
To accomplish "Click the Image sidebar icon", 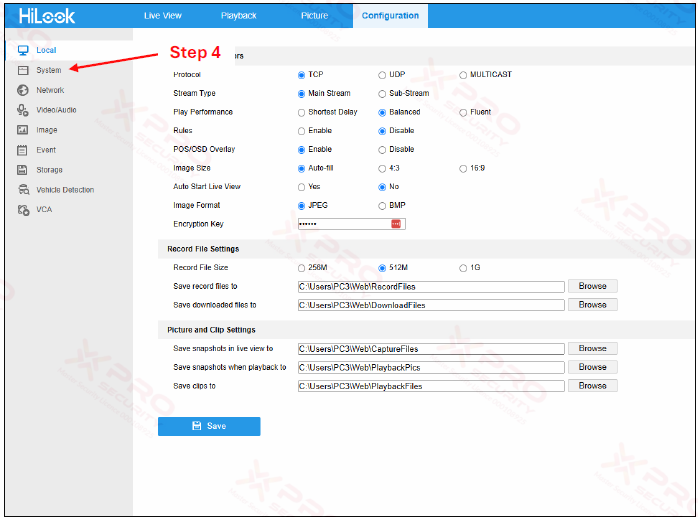I will 22,130.
